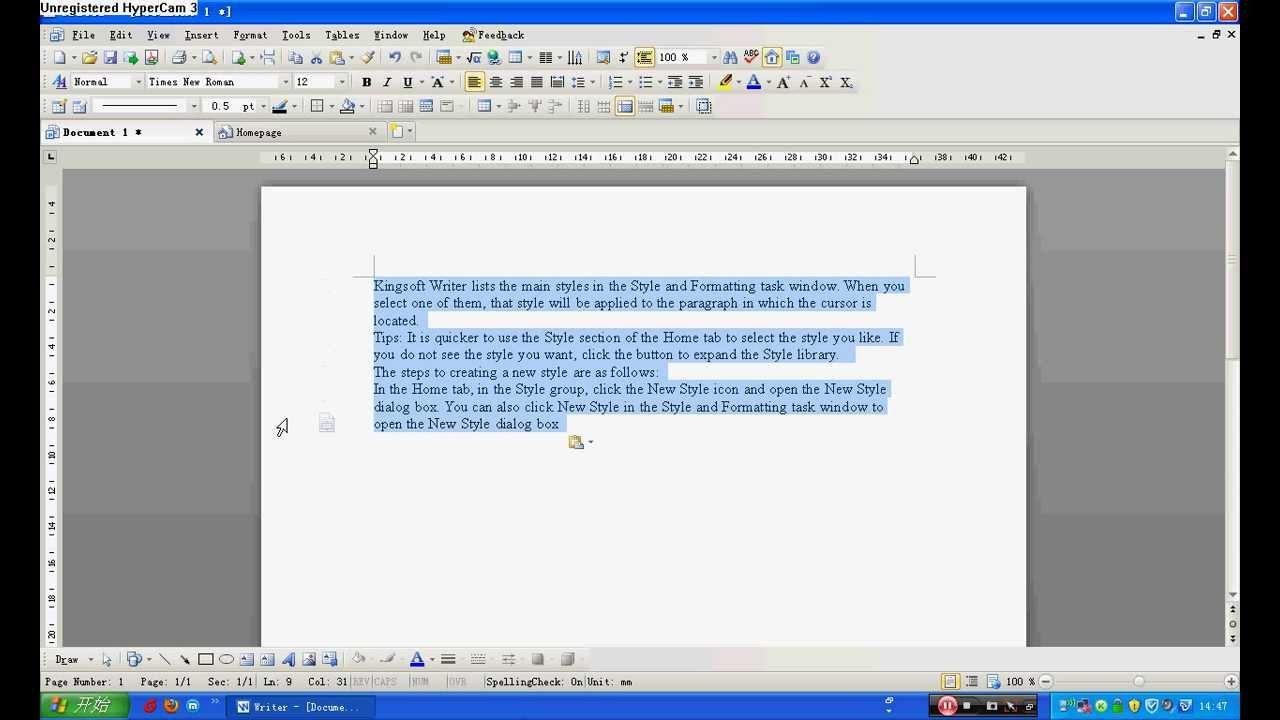This screenshot has height=720, width=1280.
Task: Click the Feedback button
Action: point(493,35)
